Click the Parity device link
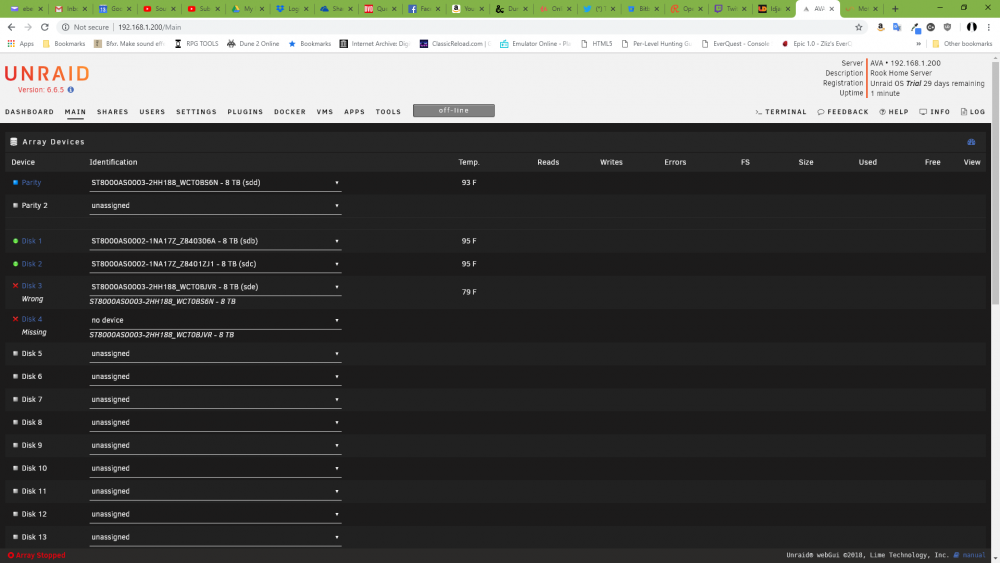This screenshot has width=1000, height=563. (31, 182)
